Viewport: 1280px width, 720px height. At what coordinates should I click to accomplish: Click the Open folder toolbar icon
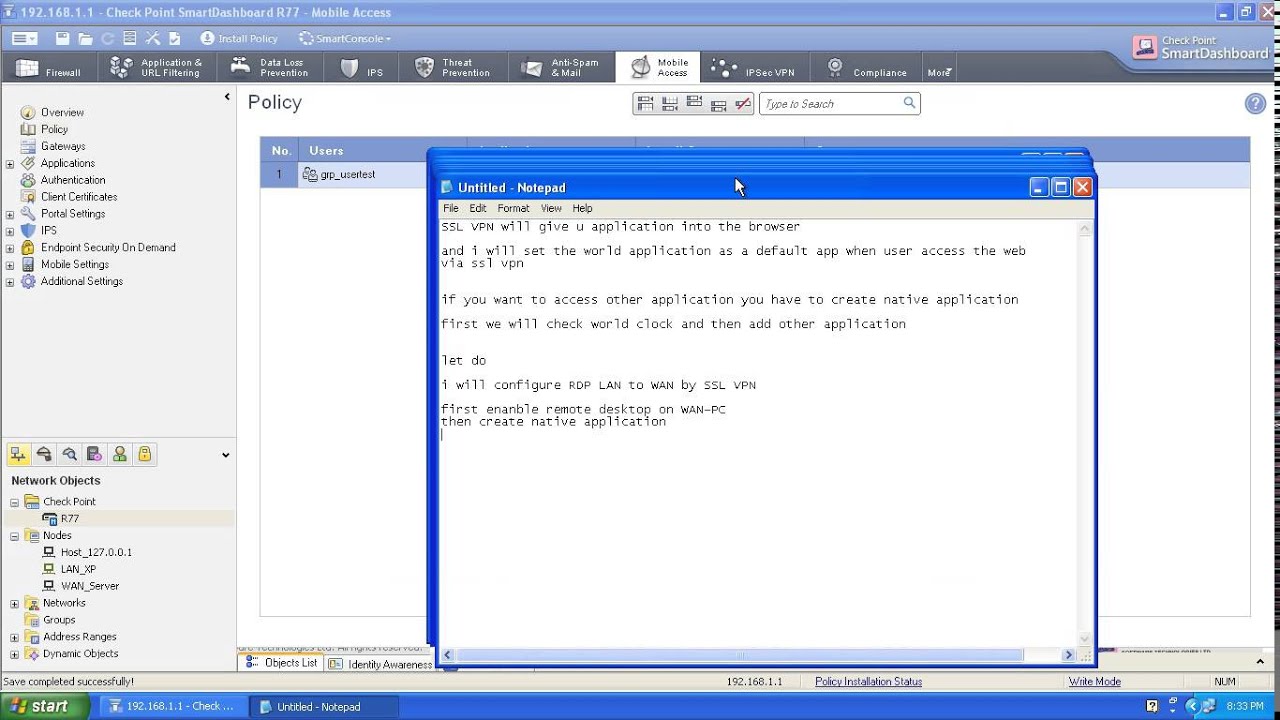(x=85, y=38)
